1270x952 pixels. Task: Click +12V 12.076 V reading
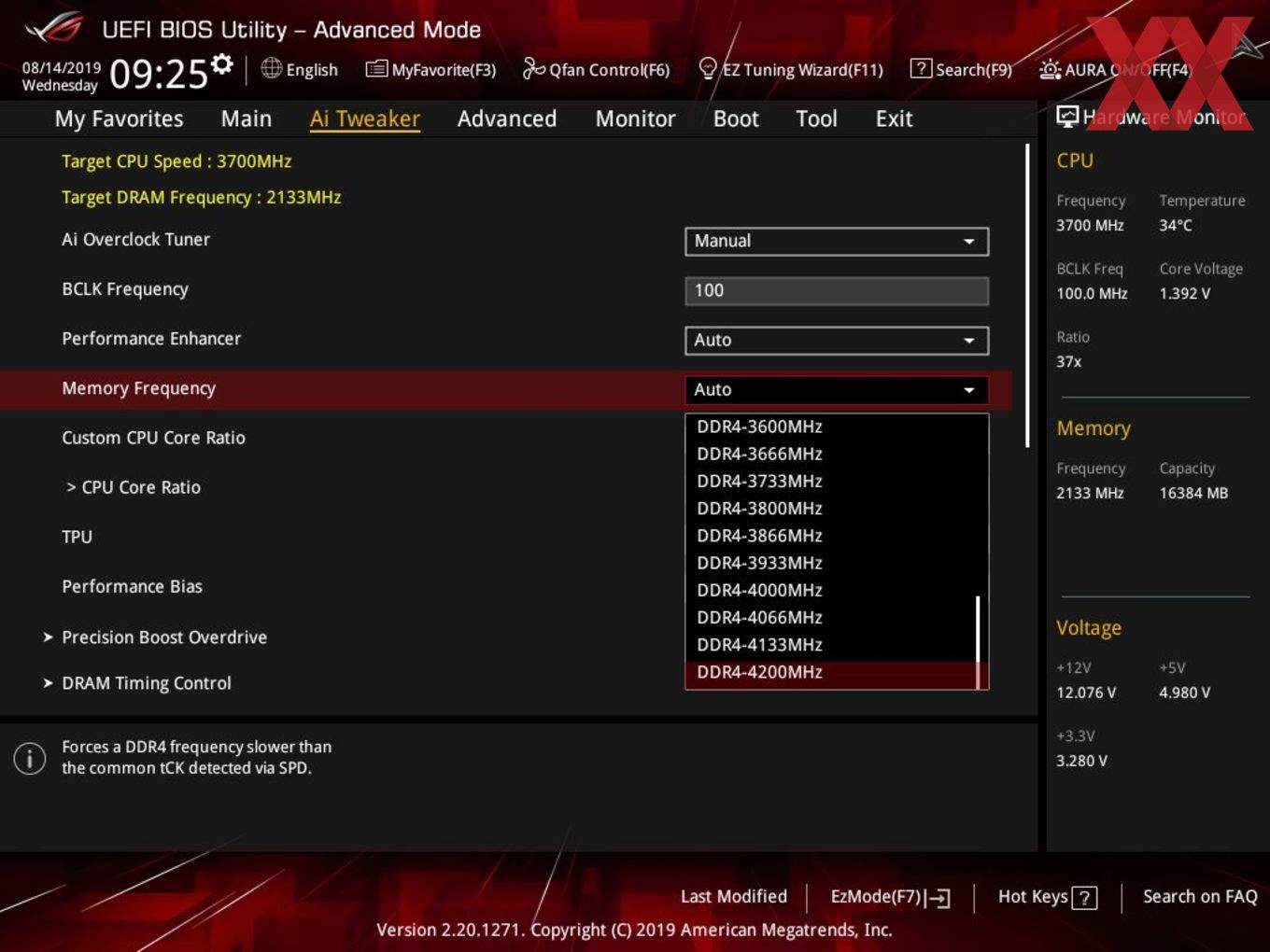tap(1086, 693)
